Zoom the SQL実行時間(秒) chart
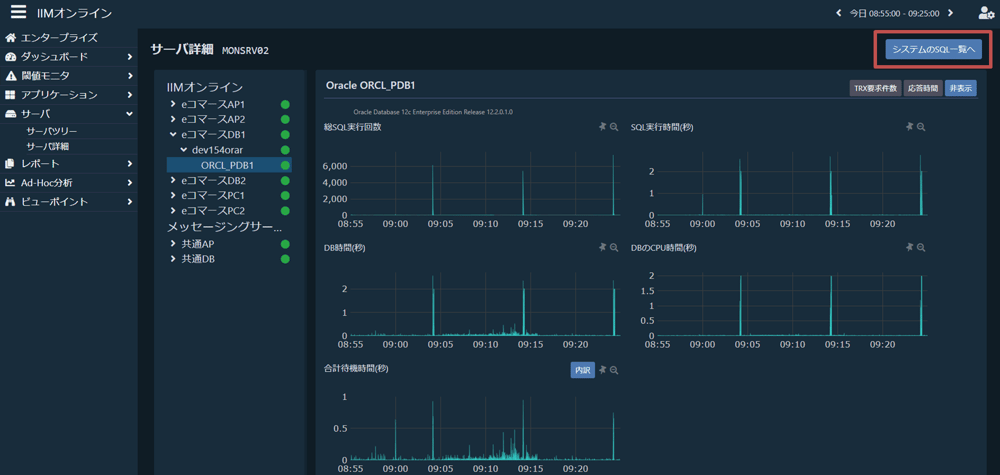The width and height of the screenshot is (1000, 475). 921,127
